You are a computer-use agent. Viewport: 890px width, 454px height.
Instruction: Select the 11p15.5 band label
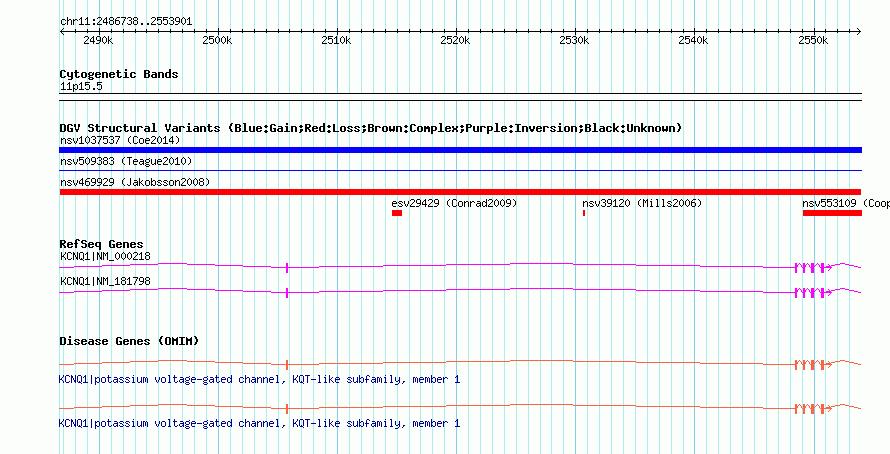tap(81, 86)
